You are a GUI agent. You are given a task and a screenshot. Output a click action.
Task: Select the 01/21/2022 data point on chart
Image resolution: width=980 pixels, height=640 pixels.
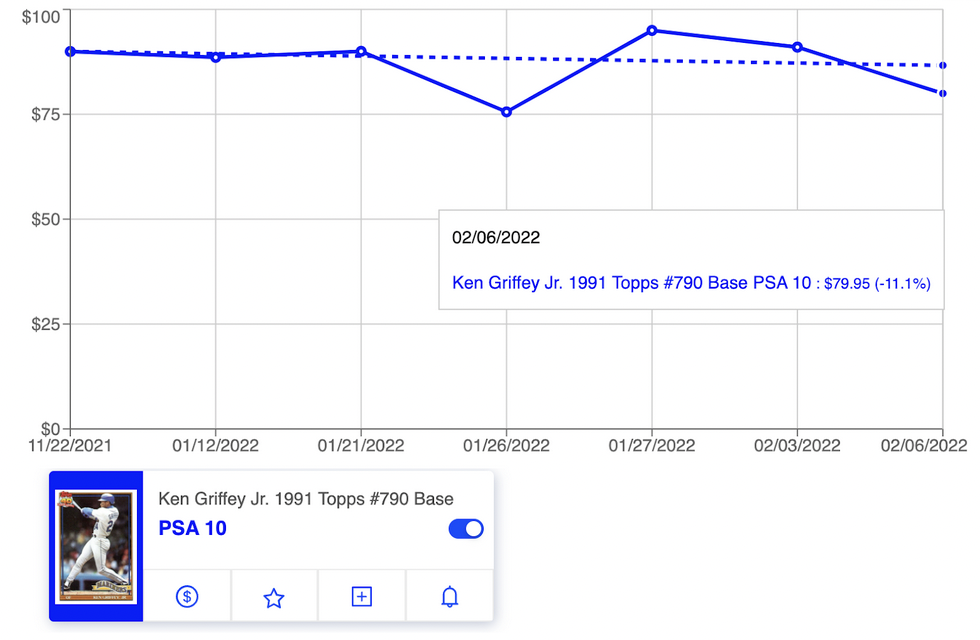point(361,51)
